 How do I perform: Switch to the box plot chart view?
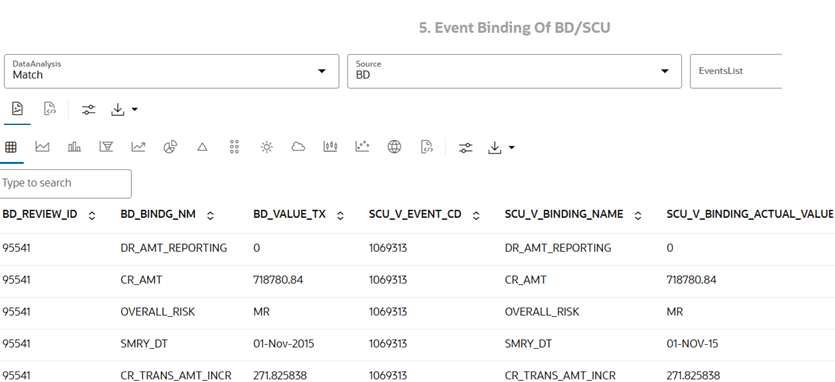[330, 147]
